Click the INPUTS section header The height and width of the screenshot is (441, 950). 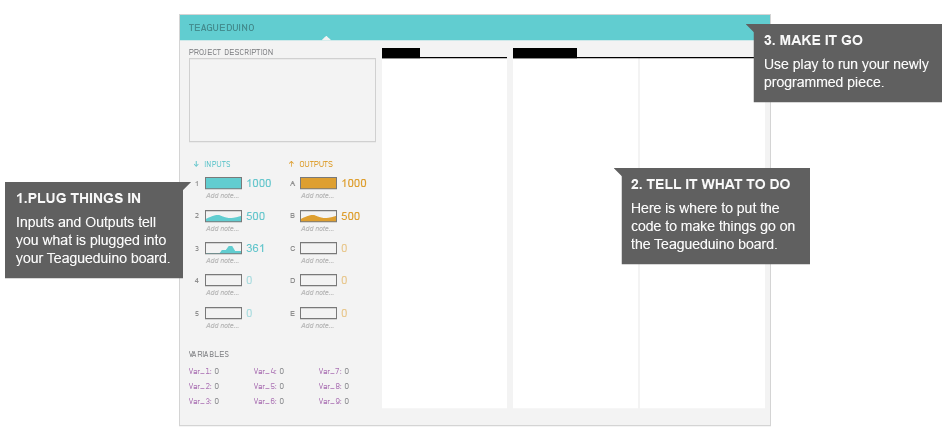point(217,164)
